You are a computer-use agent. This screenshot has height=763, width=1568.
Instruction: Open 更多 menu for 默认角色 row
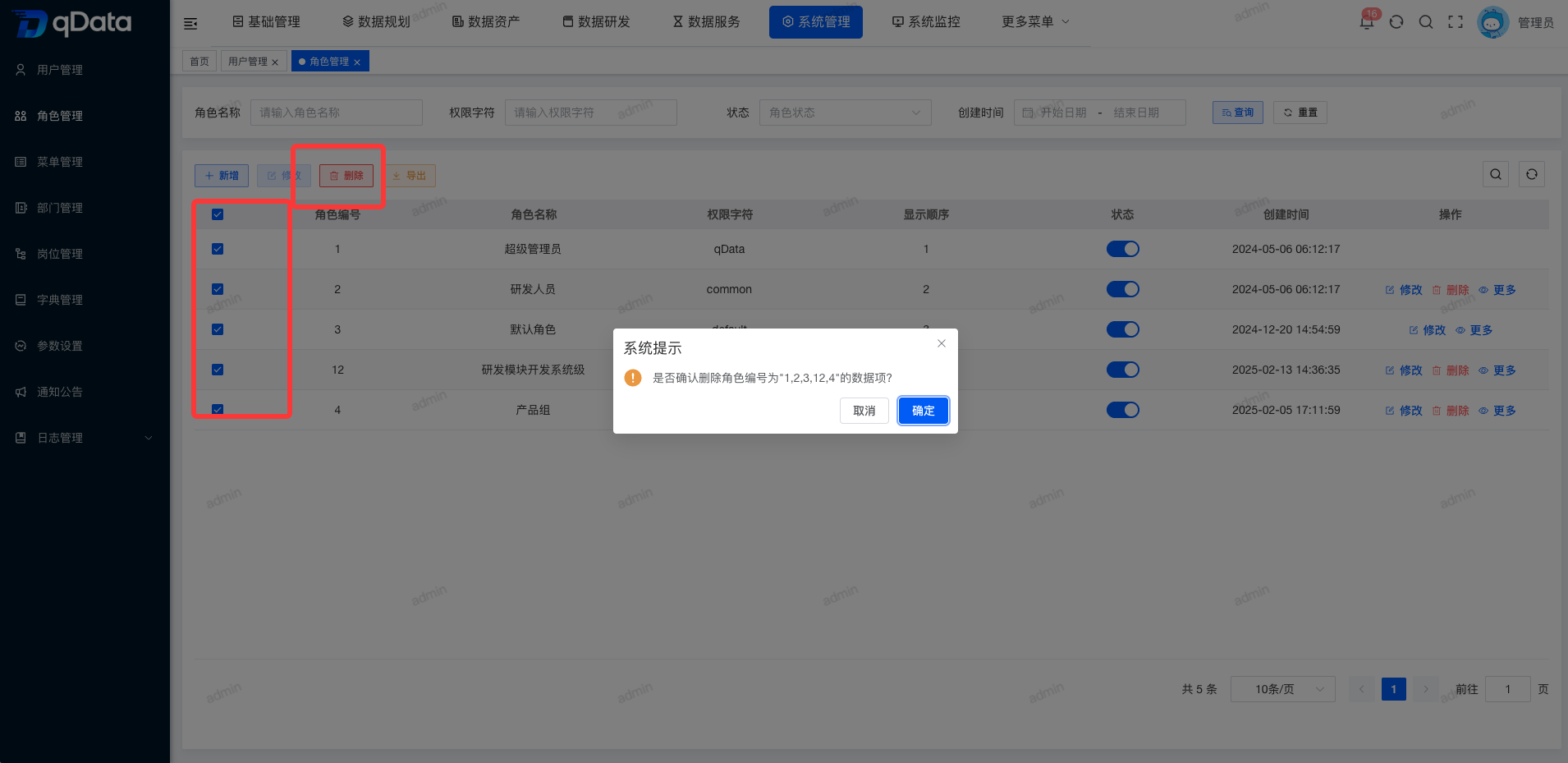coord(1474,330)
